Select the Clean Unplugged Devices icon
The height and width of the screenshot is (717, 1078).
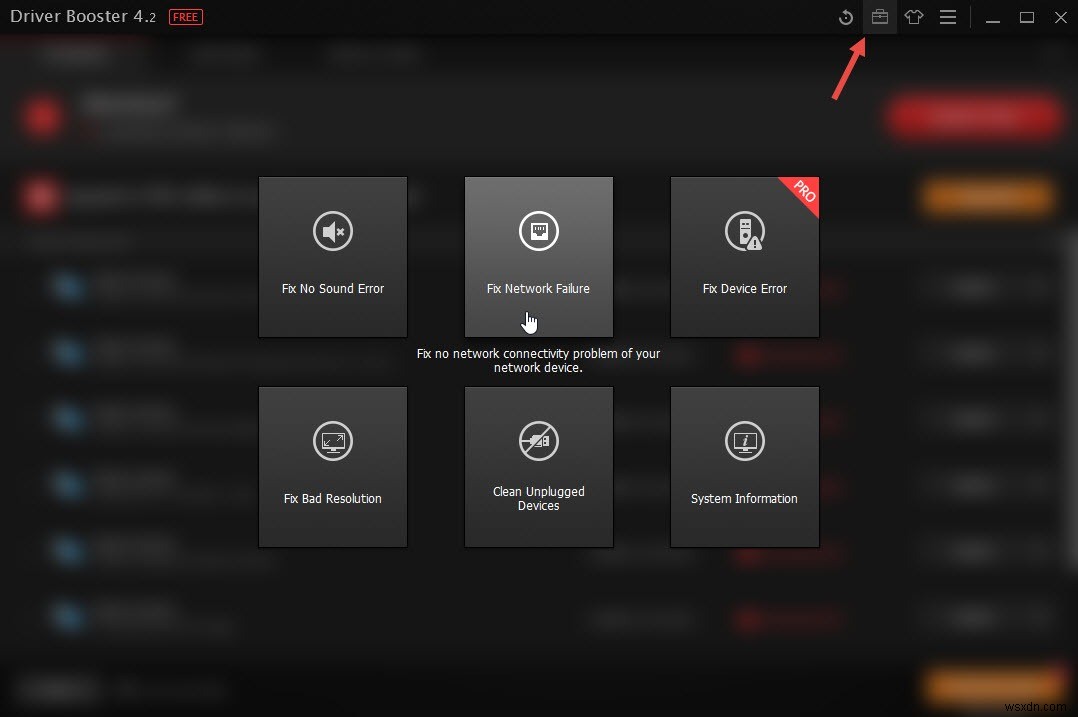coord(538,441)
